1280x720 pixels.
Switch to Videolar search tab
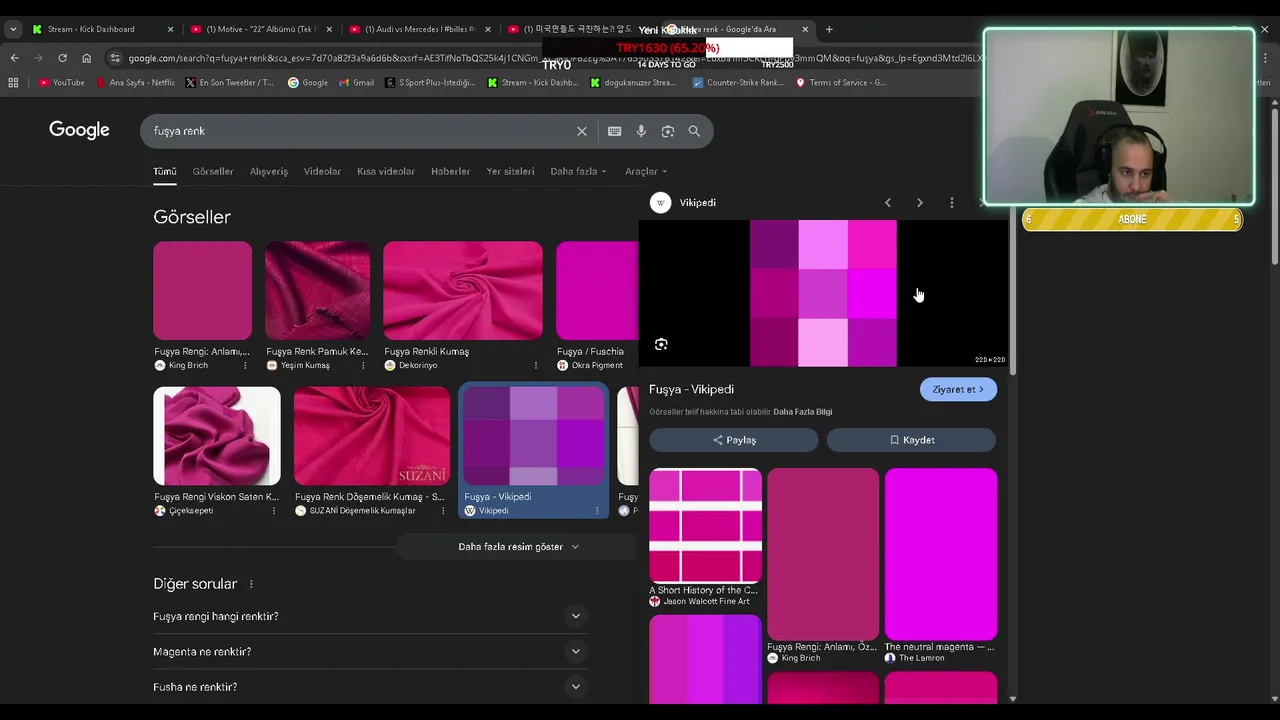(x=322, y=172)
